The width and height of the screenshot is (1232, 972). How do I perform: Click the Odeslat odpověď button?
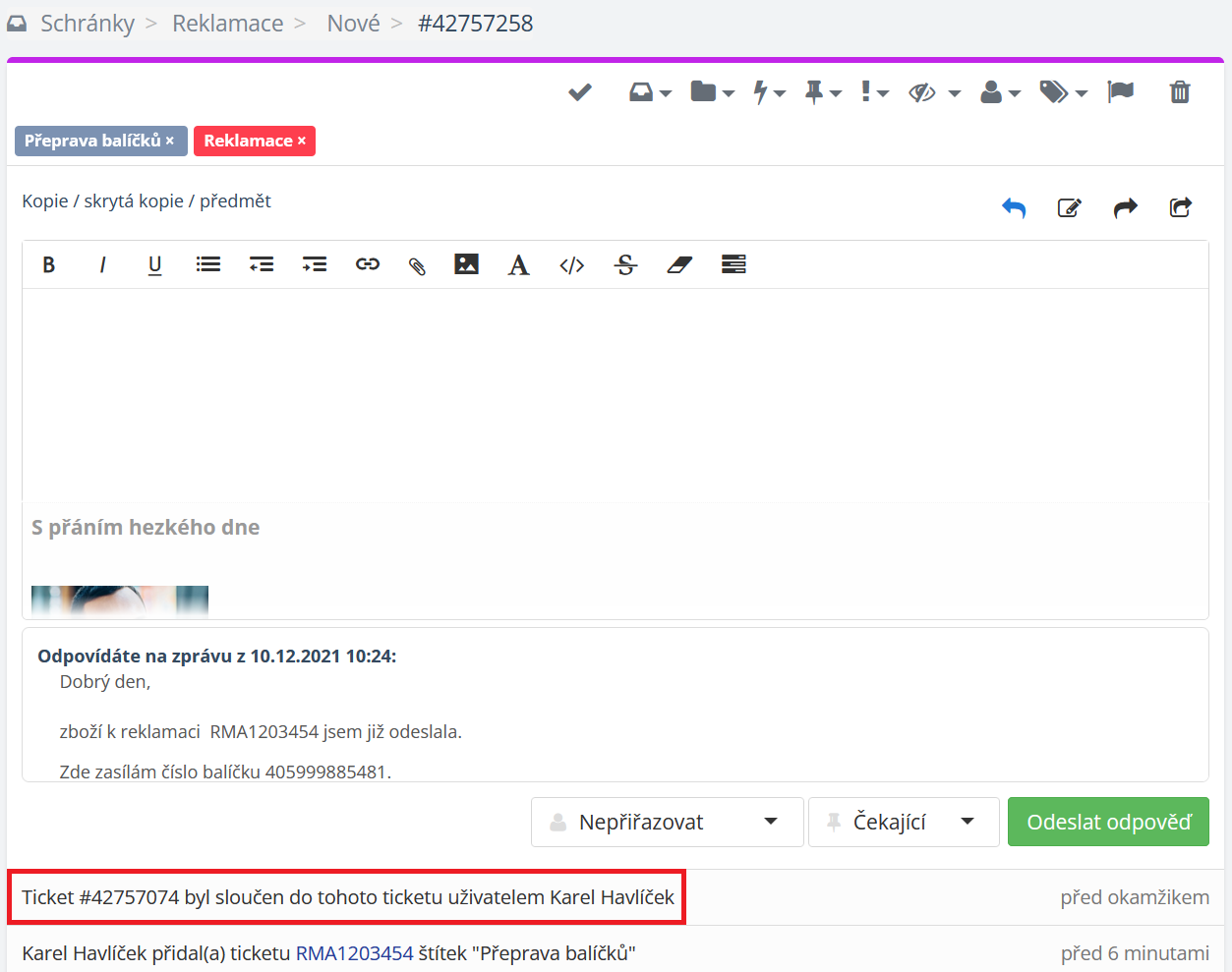[x=1108, y=822]
